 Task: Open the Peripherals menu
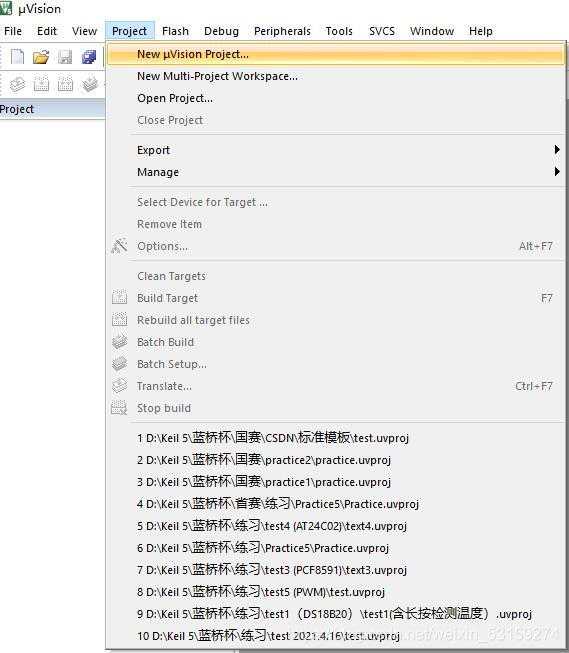282,31
